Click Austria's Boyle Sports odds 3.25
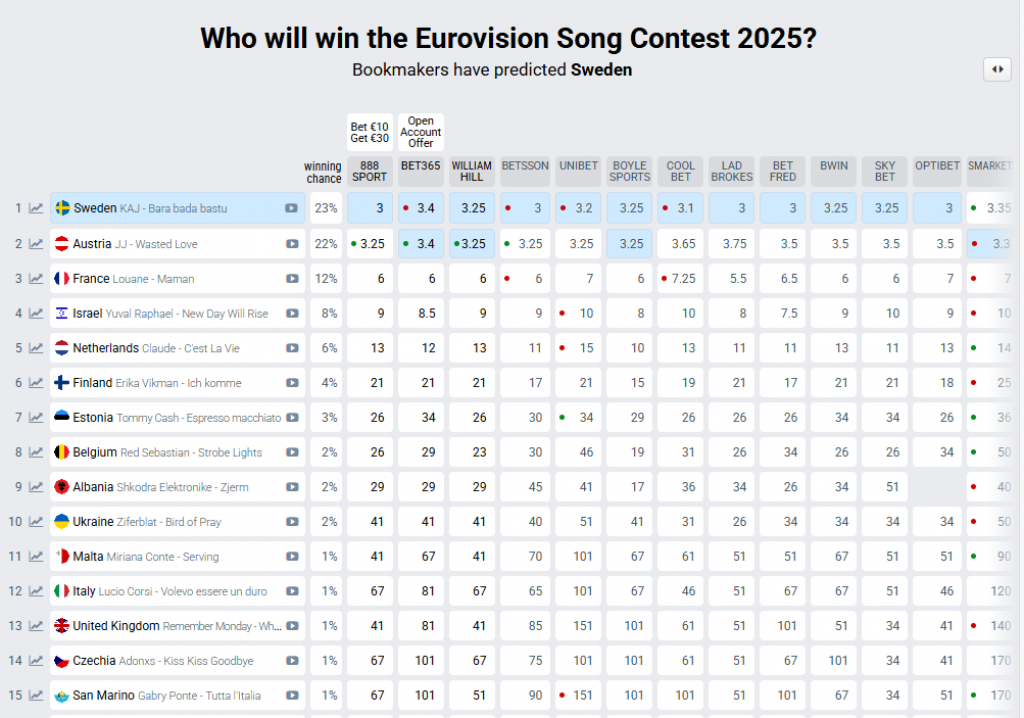Image resolution: width=1024 pixels, height=718 pixels. click(629, 243)
